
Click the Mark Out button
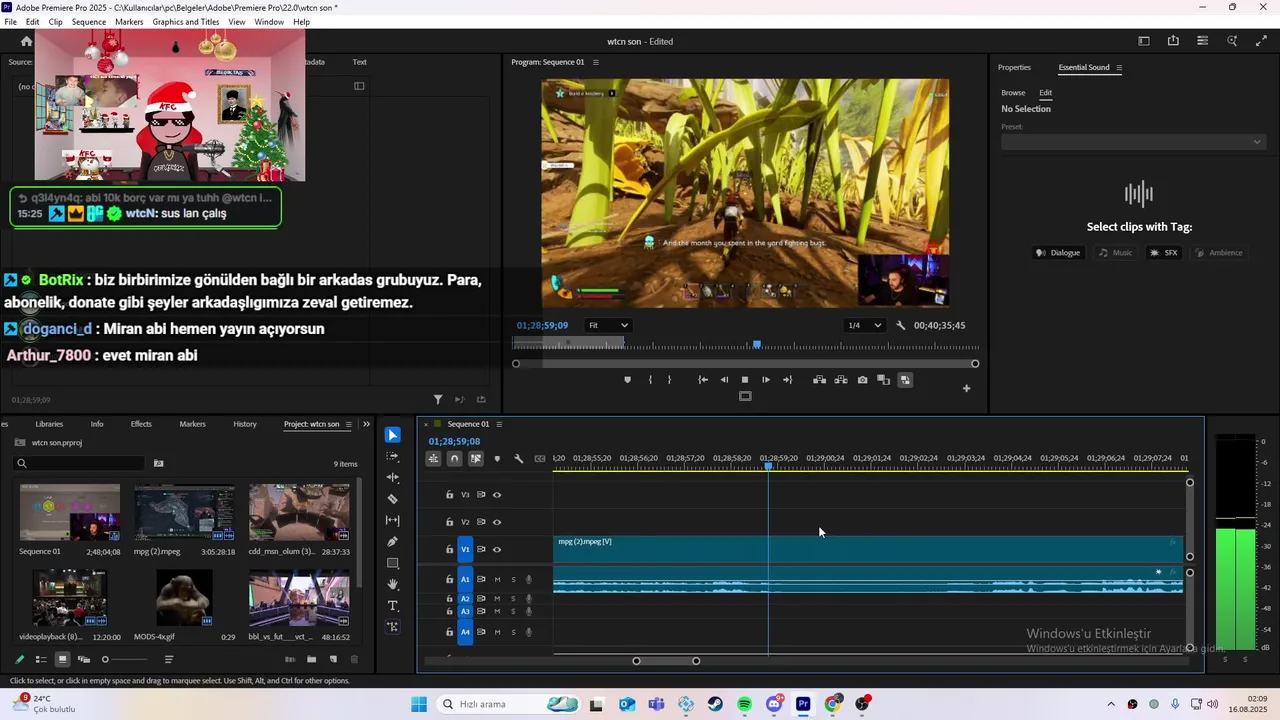click(x=669, y=380)
